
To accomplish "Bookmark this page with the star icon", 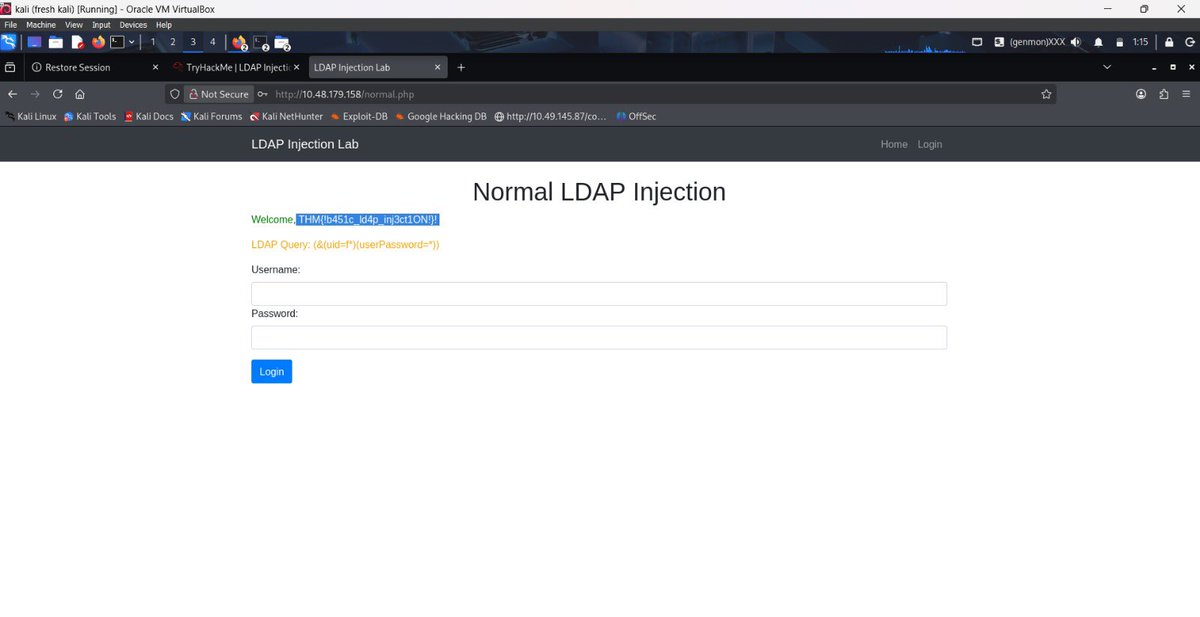I will [1046, 94].
